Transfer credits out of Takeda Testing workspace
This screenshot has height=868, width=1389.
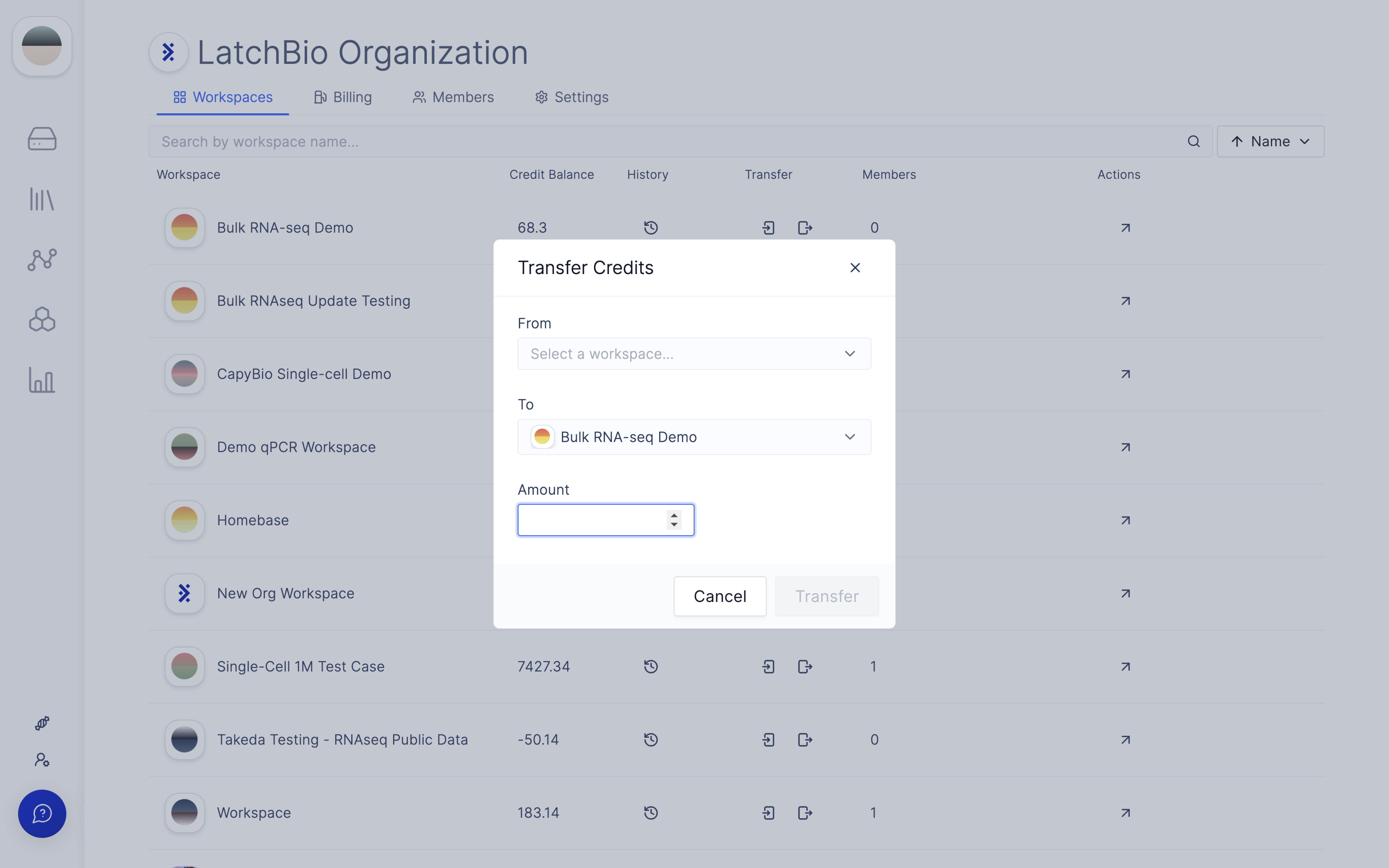tap(805, 739)
